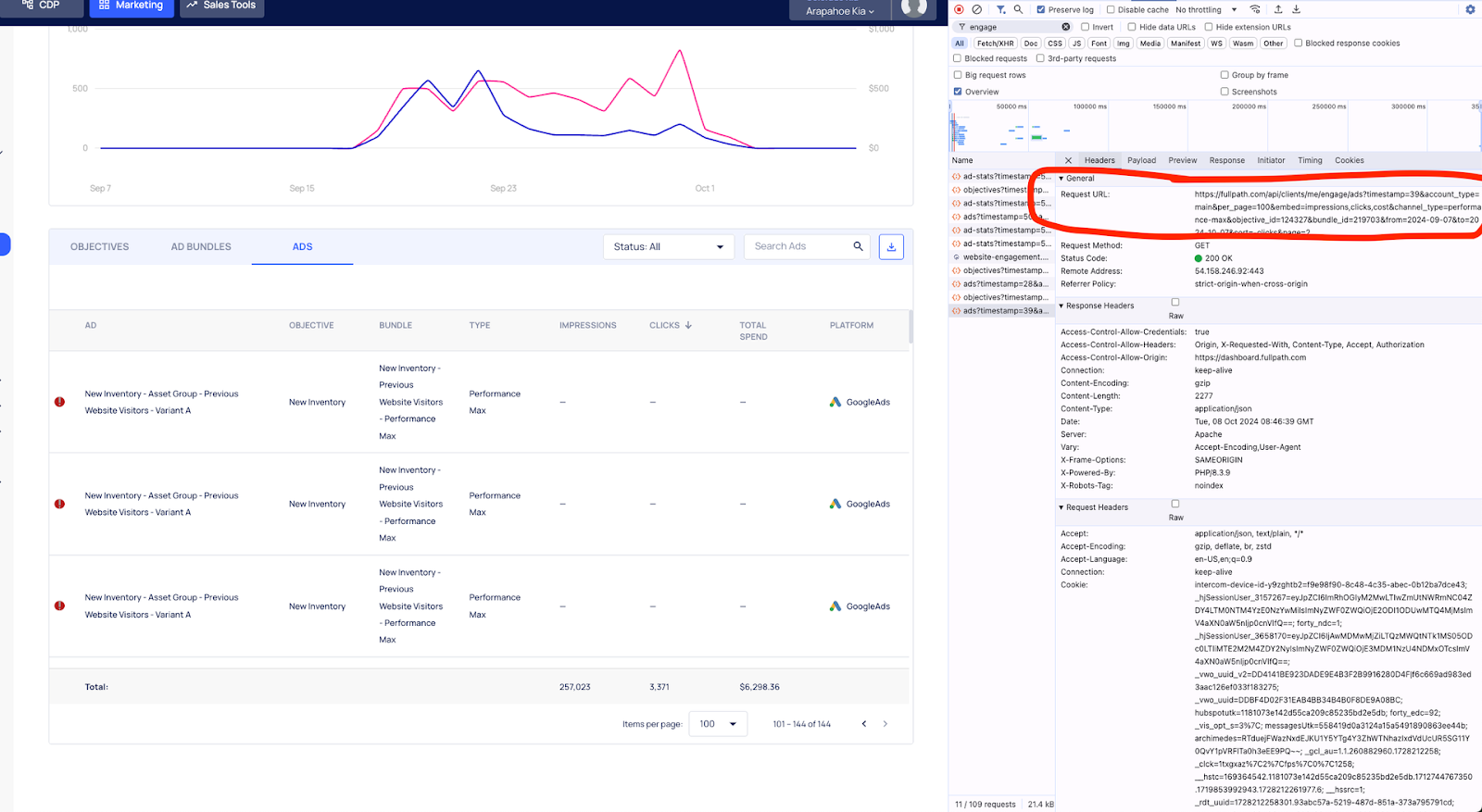
Task: Click the download ads export button
Action: [891, 246]
